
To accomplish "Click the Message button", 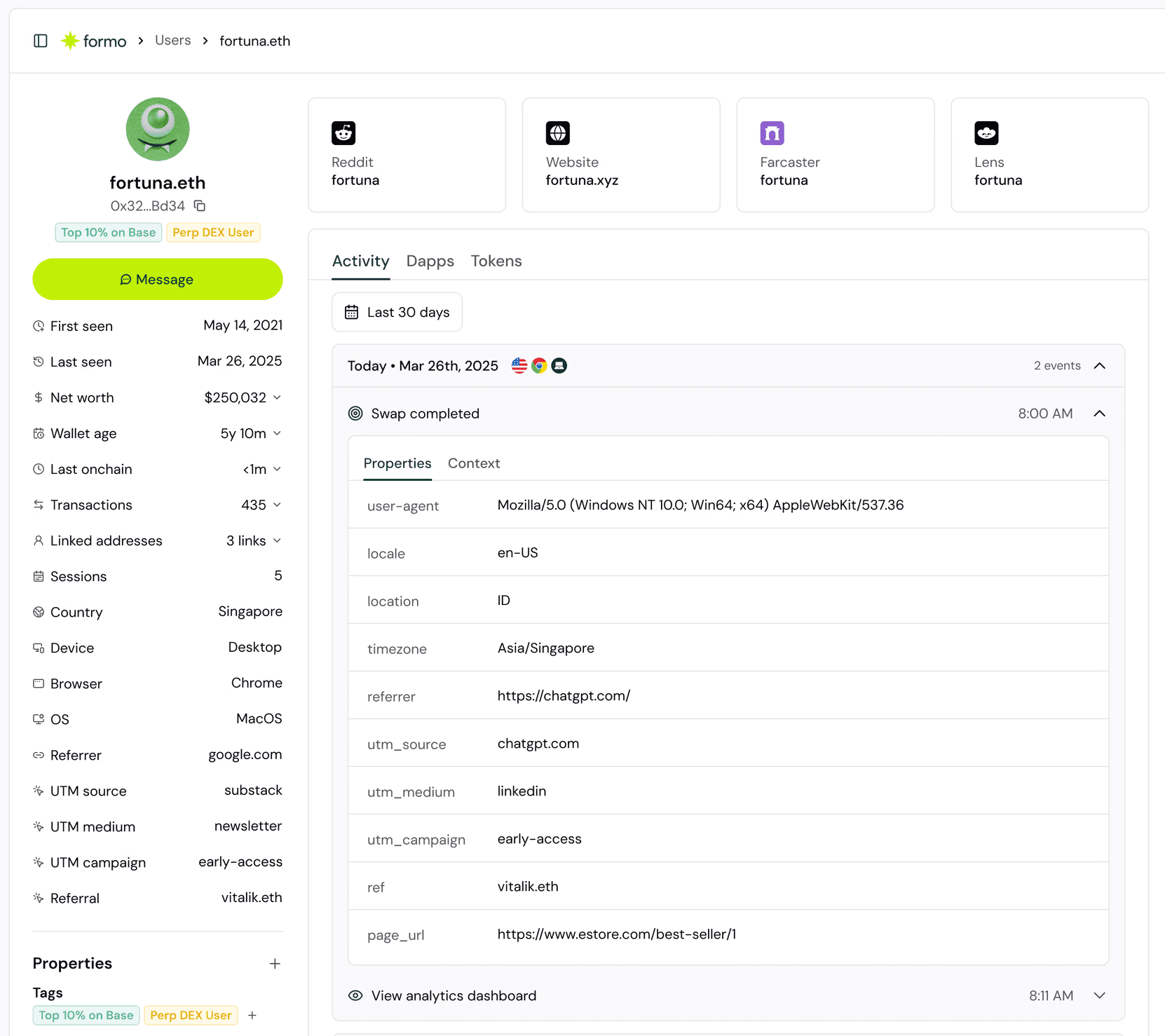I will 157,279.
